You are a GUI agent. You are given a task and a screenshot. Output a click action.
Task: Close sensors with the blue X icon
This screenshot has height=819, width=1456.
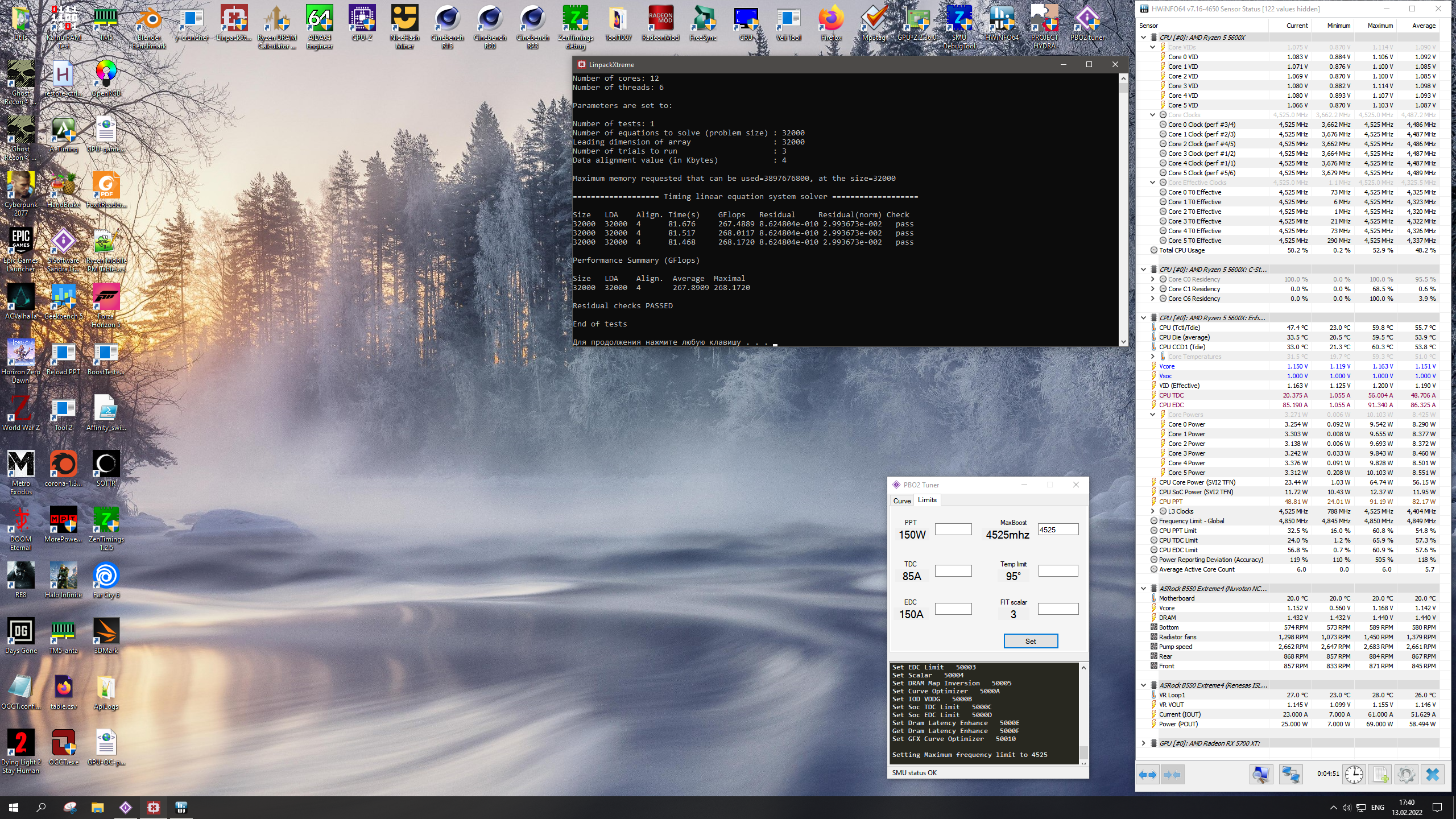click(1432, 775)
